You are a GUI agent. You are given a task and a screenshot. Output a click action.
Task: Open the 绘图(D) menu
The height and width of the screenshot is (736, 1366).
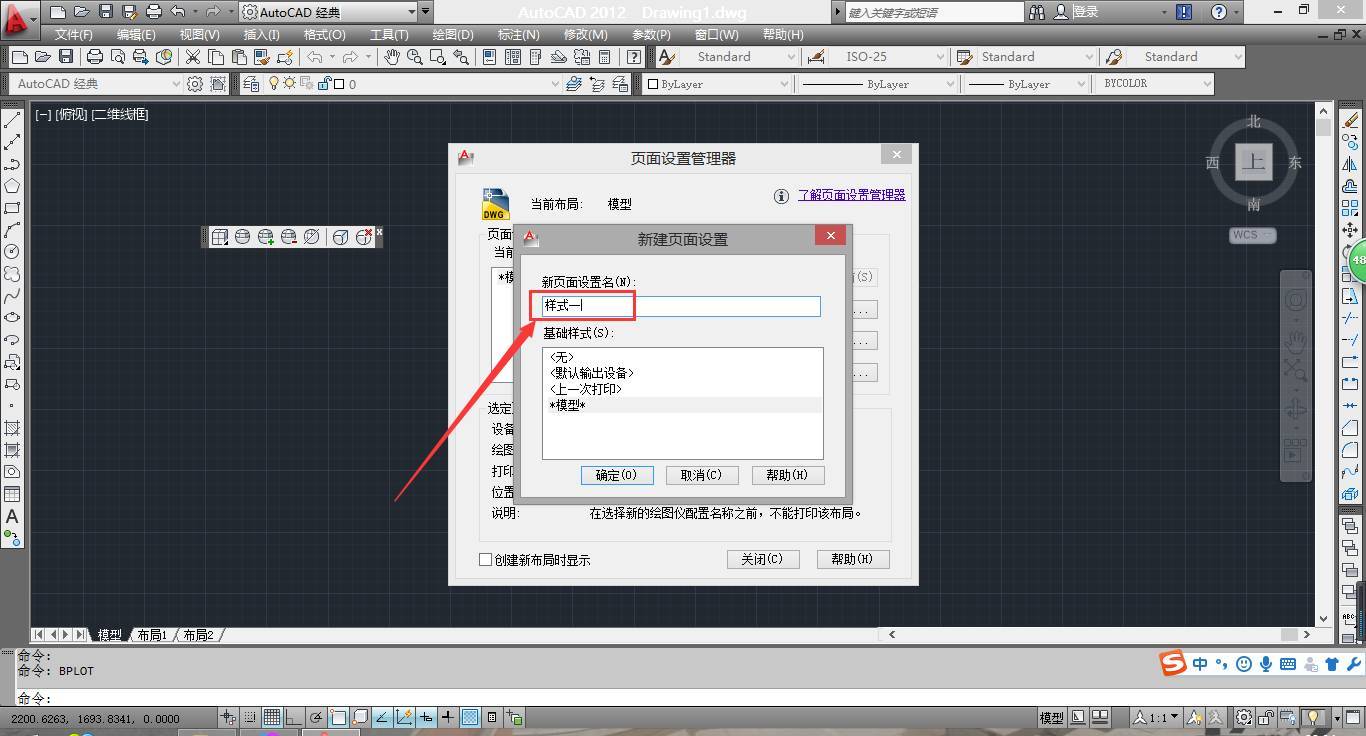[452, 34]
